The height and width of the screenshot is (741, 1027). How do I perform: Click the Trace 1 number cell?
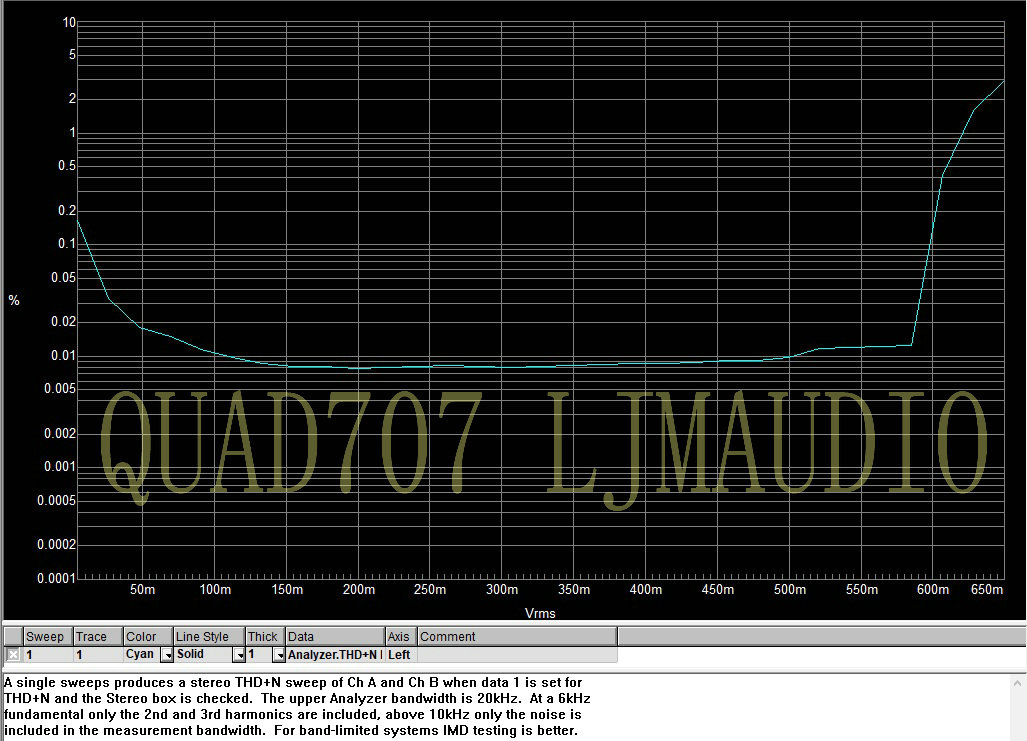(97, 655)
